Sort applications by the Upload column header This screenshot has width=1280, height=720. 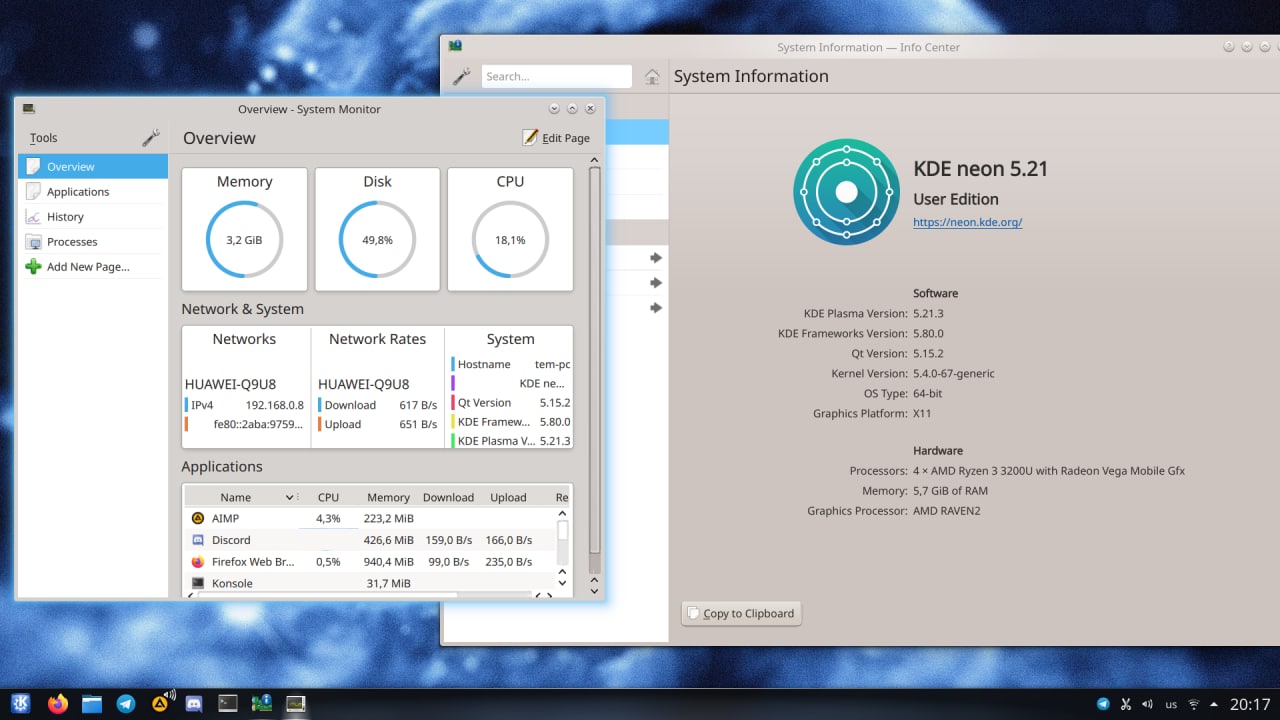(508, 497)
